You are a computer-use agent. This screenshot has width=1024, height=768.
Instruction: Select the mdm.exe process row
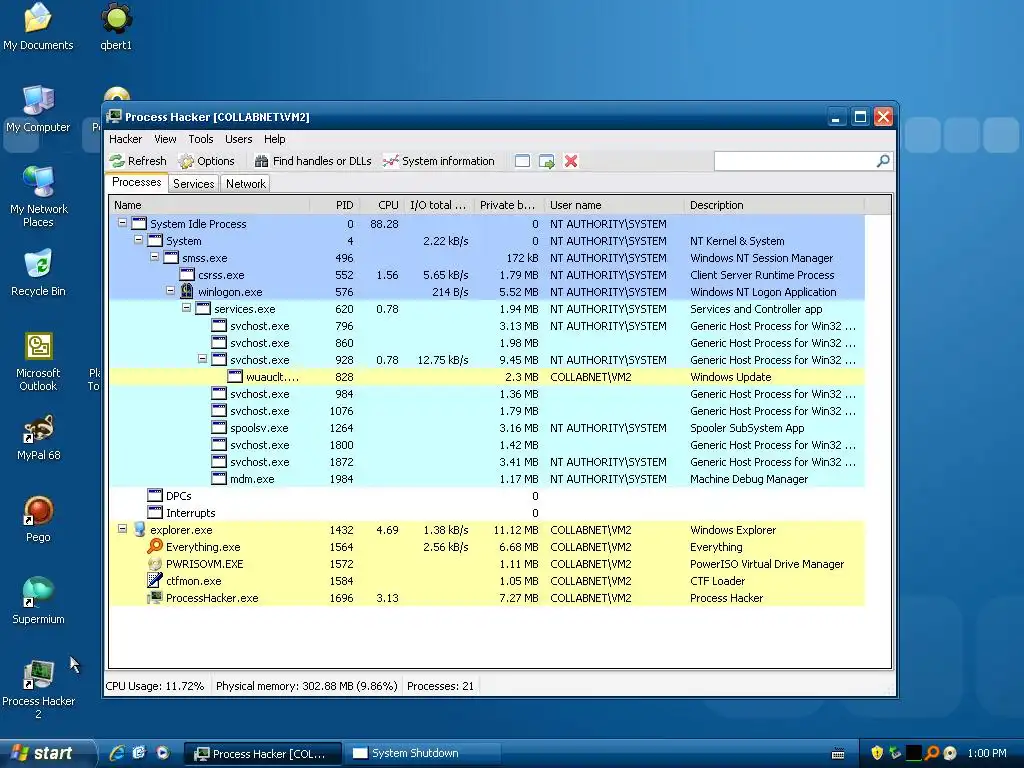click(x=487, y=479)
